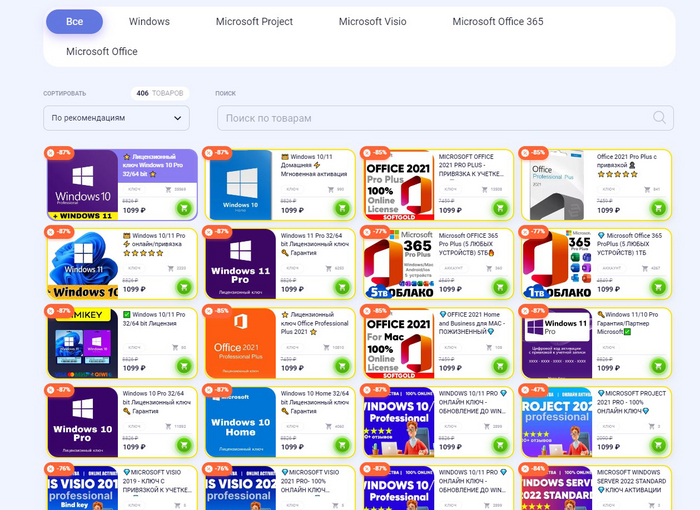
Task: Open Windows 10/11 Домашняя Мгновенная активация title
Action: coord(314,165)
